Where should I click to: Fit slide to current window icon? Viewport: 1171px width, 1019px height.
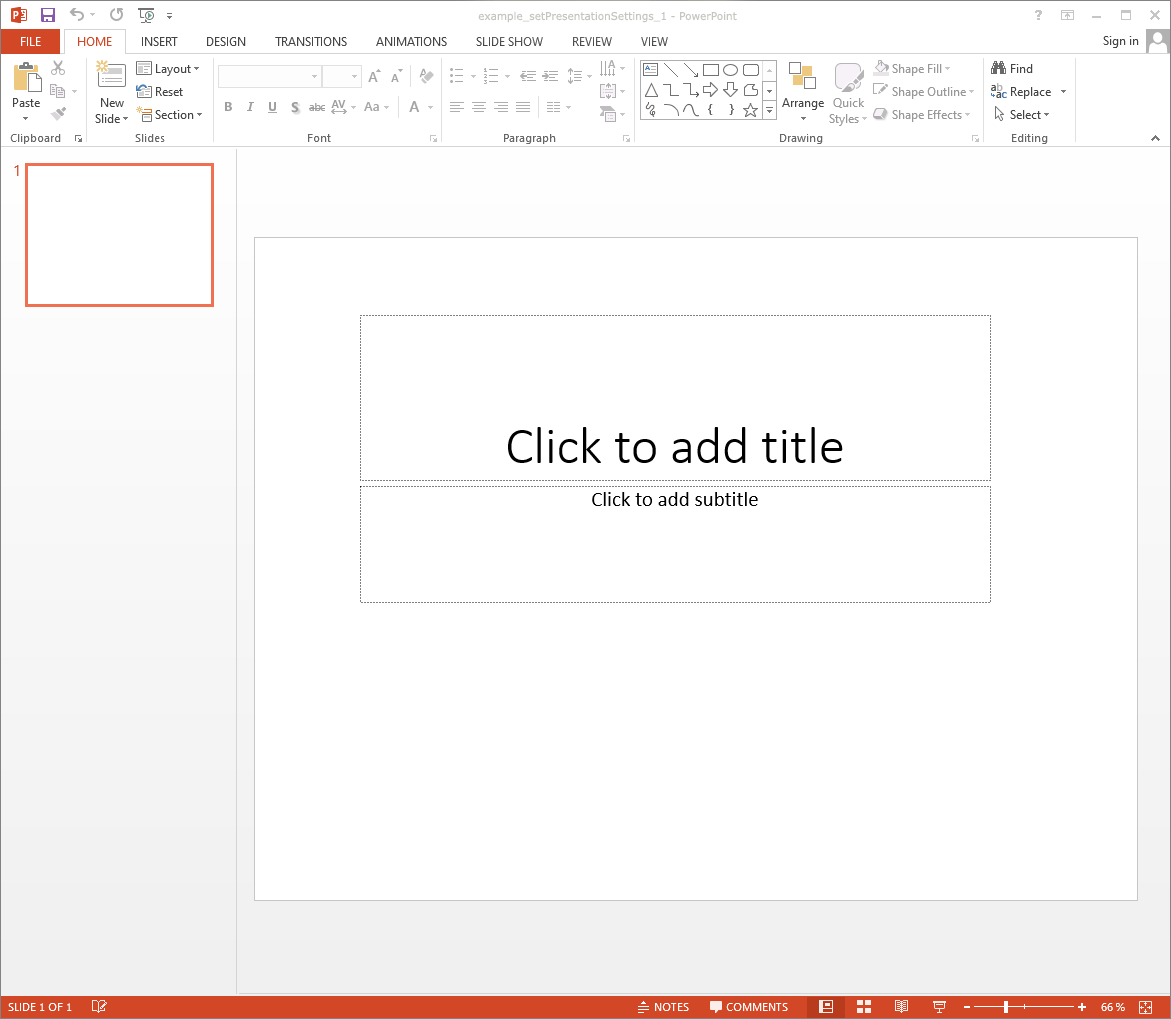(1146, 1007)
